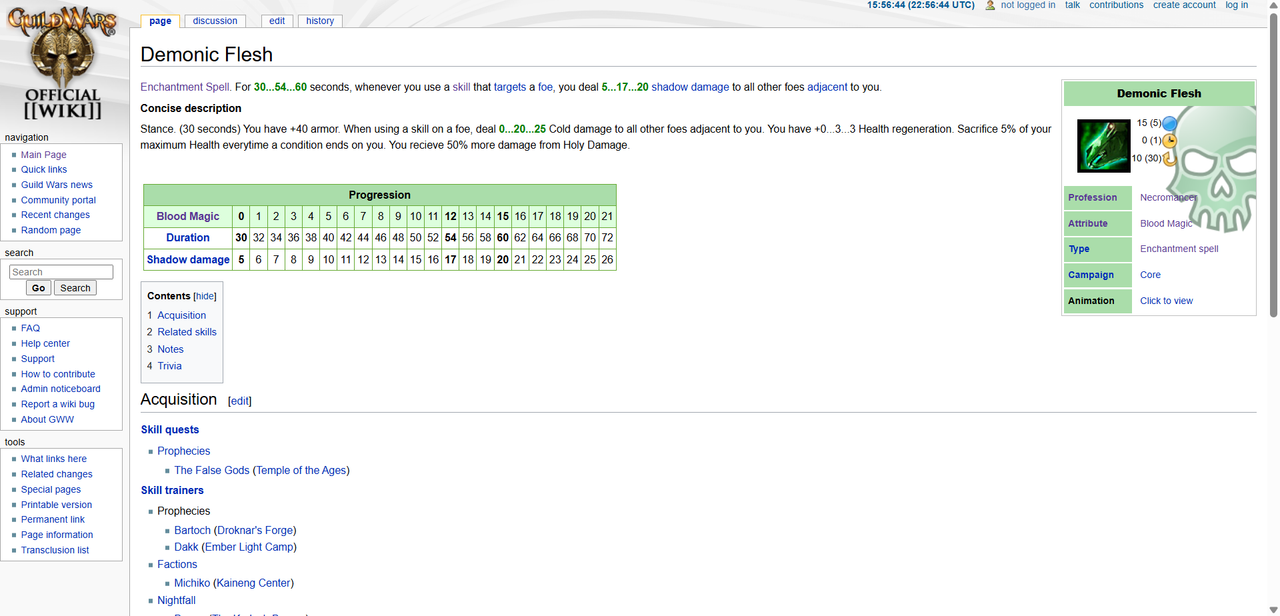1280x616 pixels.
Task: Click the Enchantment Spell link in description
Action: (185, 87)
